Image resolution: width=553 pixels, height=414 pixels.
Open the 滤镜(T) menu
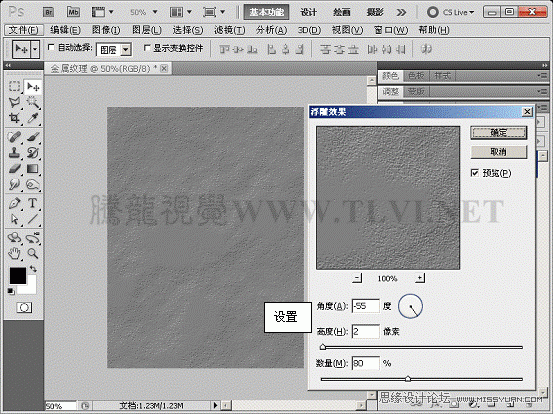coord(229,30)
